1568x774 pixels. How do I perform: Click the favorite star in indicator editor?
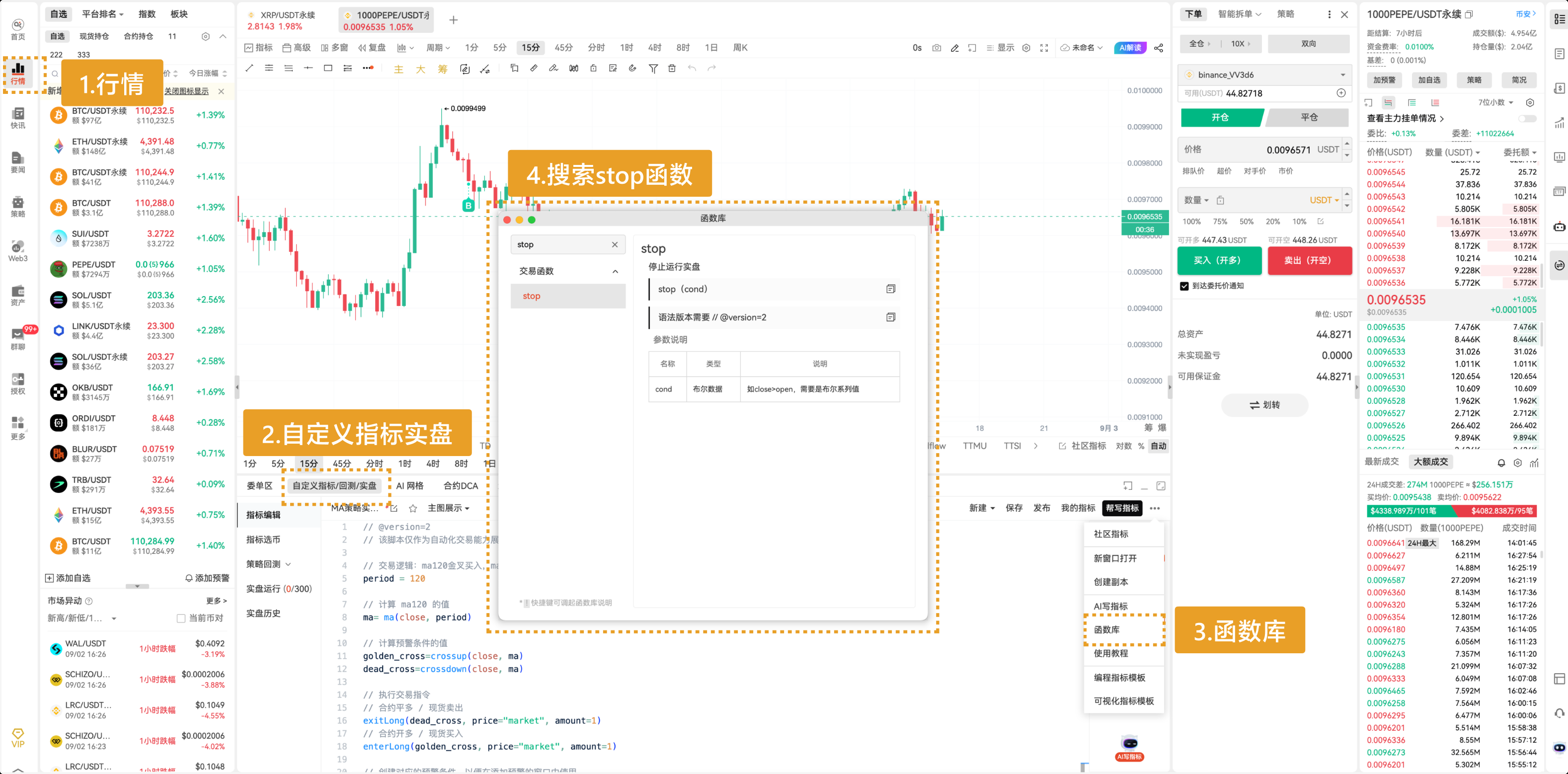click(x=413, y=508)
